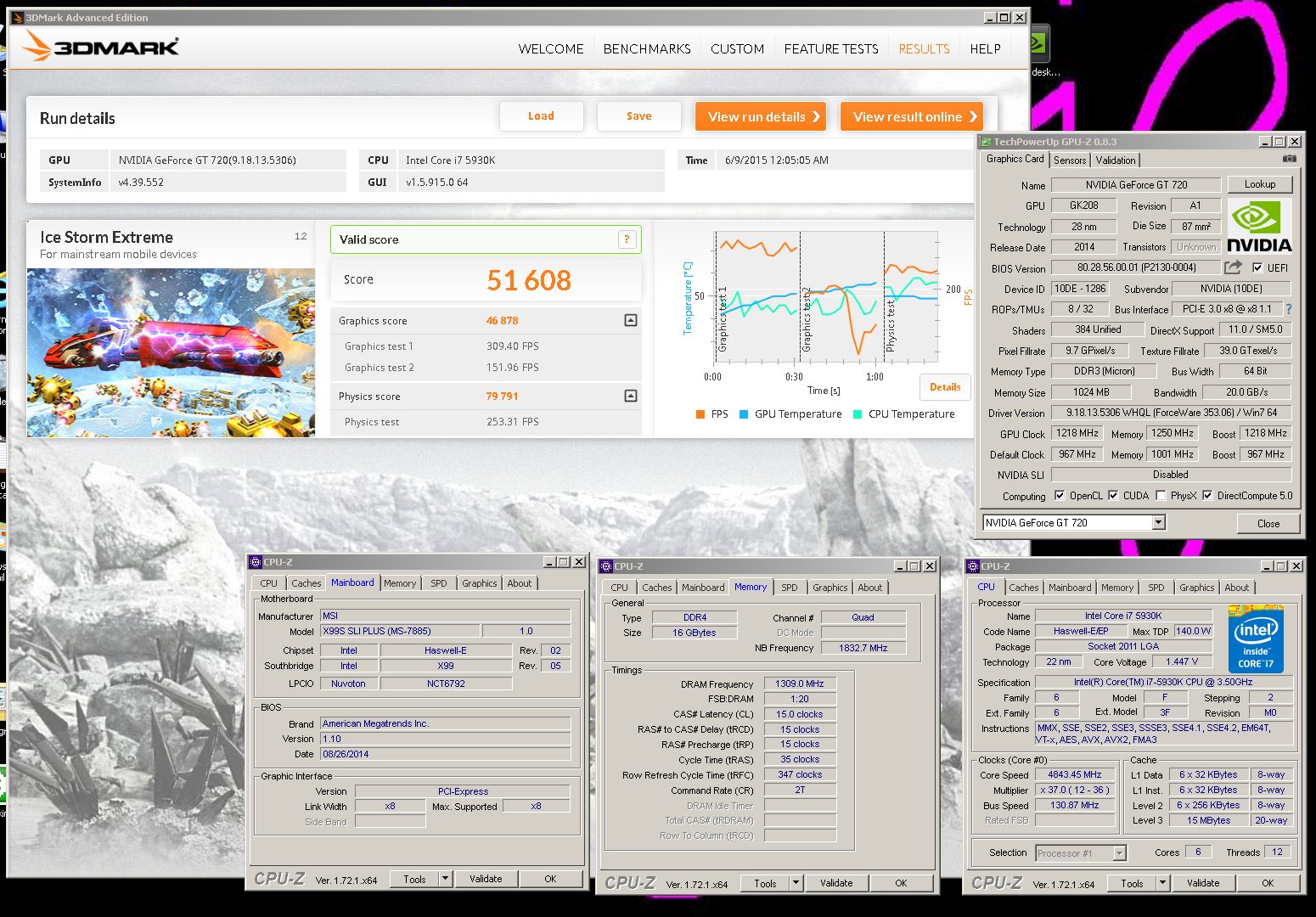Screen dimensions: 1316x917
Task: Open Tools dropdown arrow in CPU tab CPU-Z
Action: [1162, 883]
